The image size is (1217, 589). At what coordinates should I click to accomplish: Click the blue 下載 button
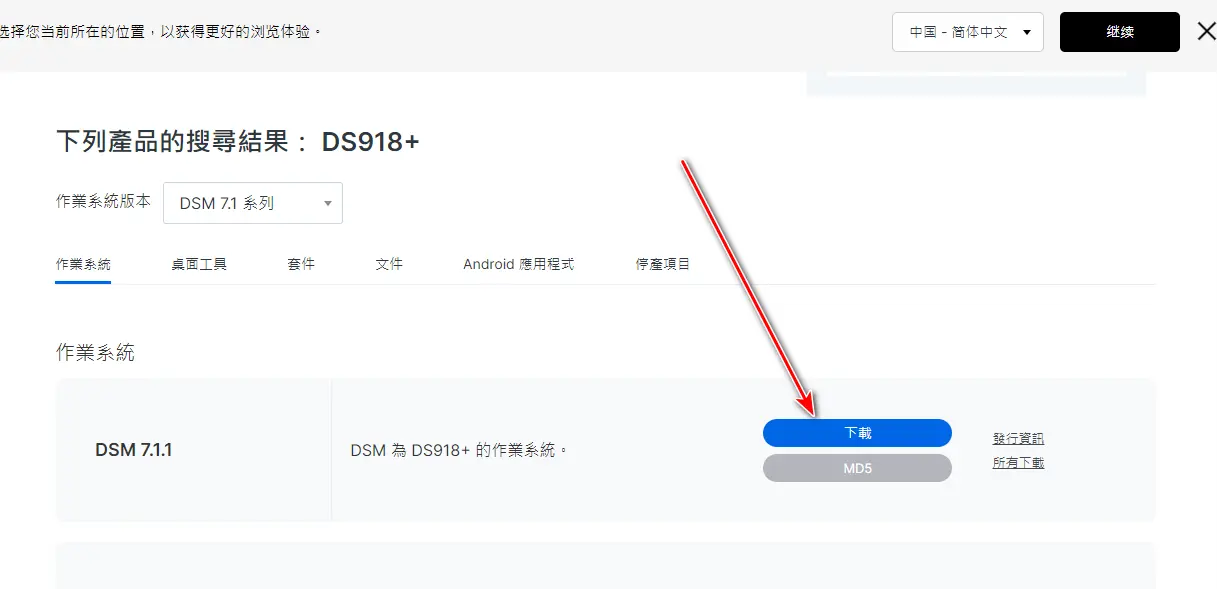coord(857,433)
